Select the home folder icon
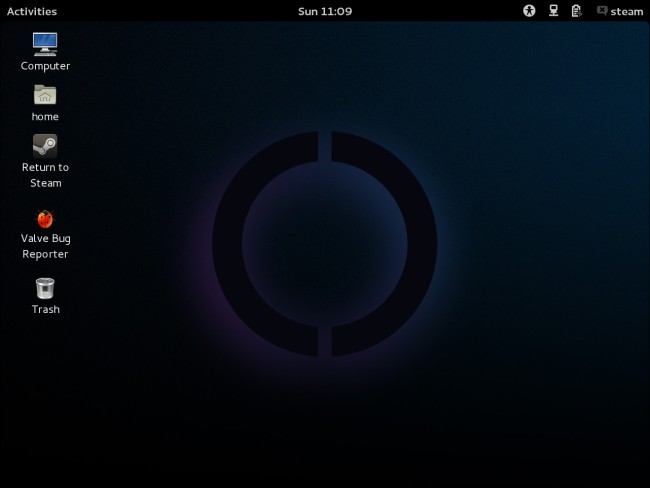 tap(45, 95)
